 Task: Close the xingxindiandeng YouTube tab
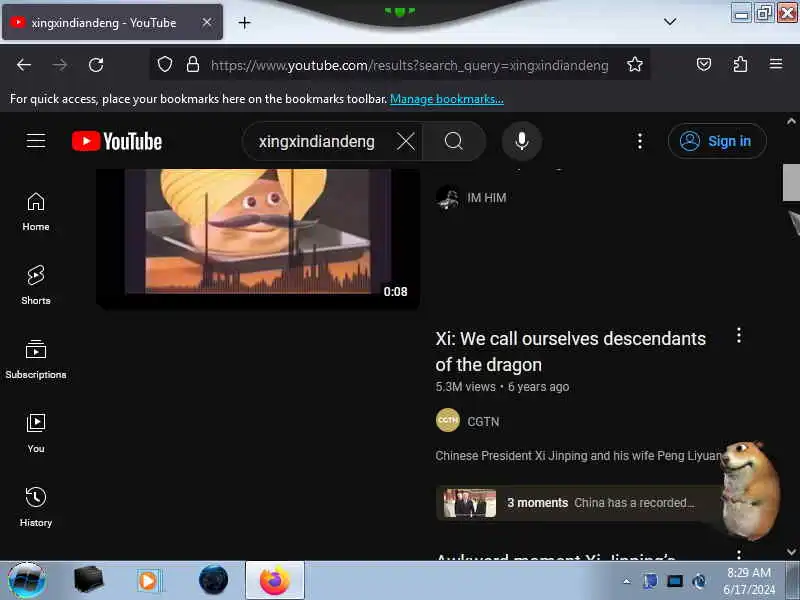click(x=207, y=22)
